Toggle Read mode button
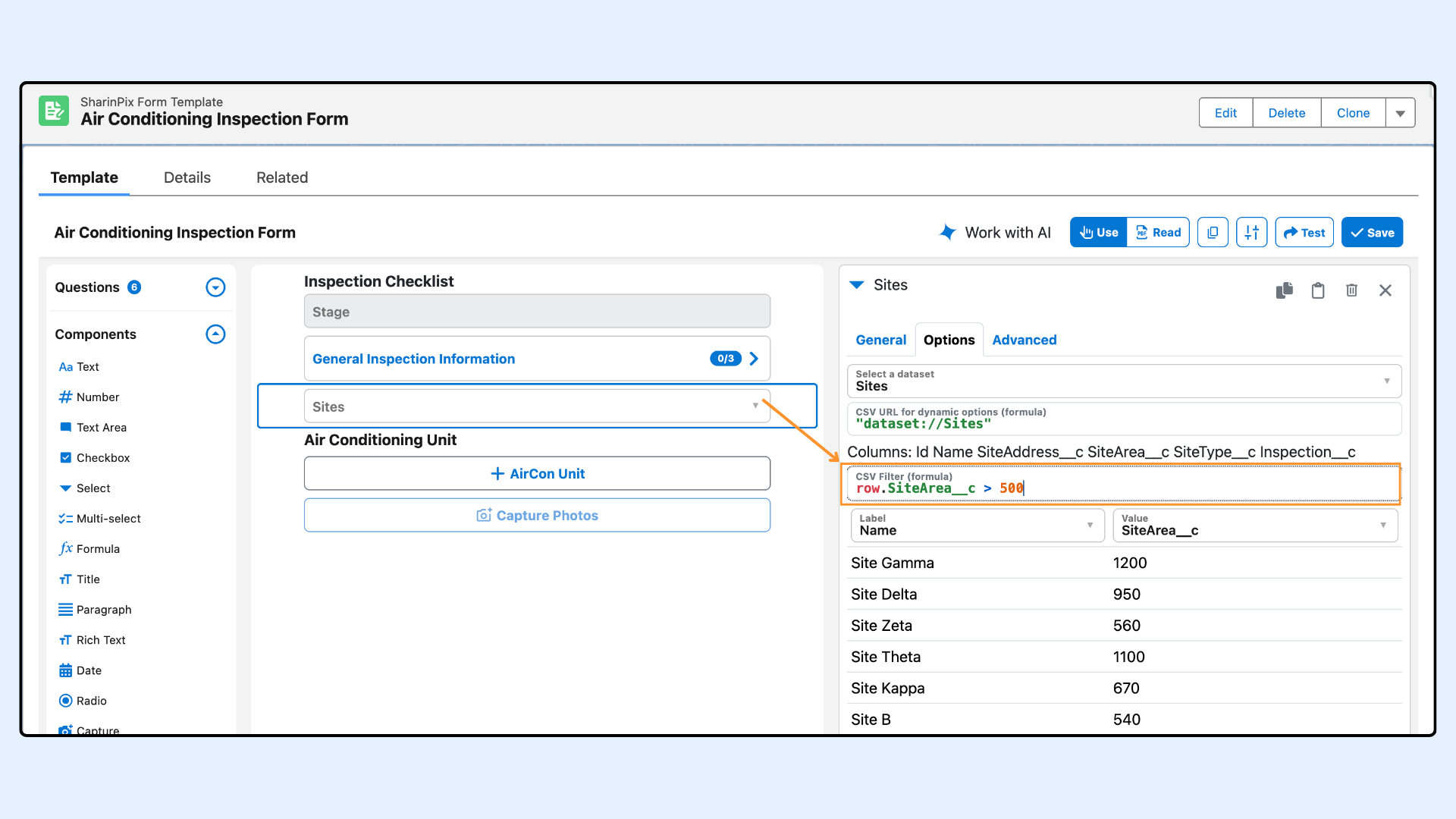The height and width of the screenshot is (819, 1456). 1158,233
